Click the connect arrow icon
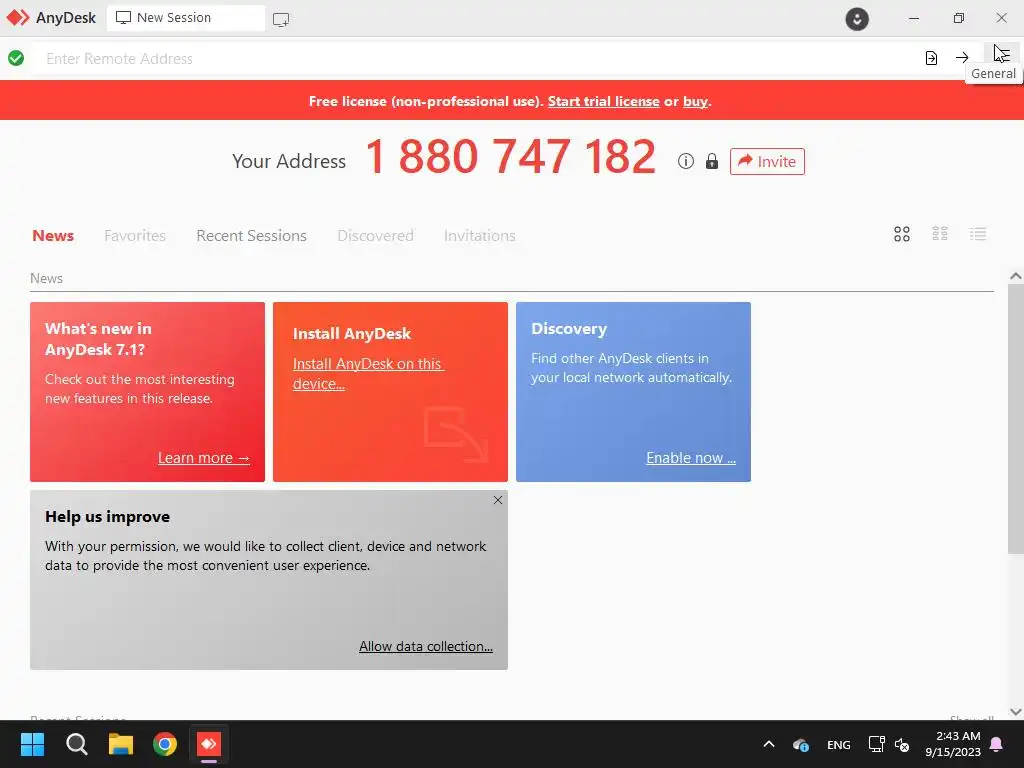This screenshot has width=1024, height=768. pyautogui.click(x=962, y=58)
